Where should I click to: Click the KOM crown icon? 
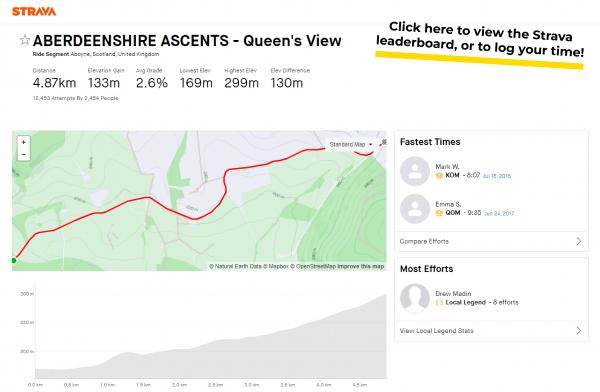(439, 175)
